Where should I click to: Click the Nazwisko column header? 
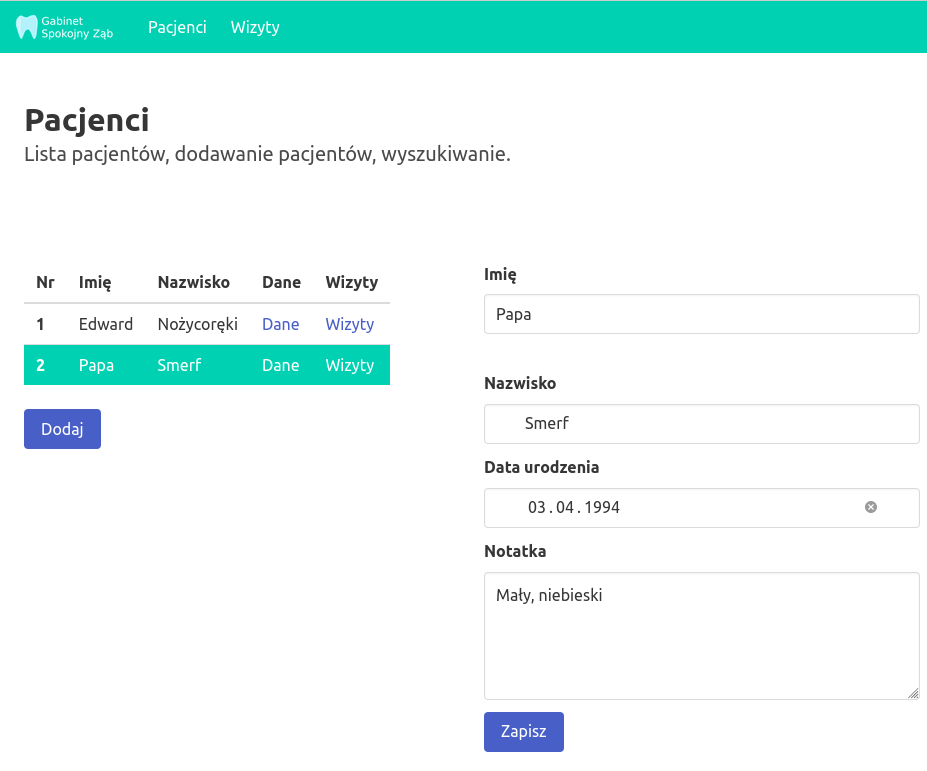tap(193, 282)
